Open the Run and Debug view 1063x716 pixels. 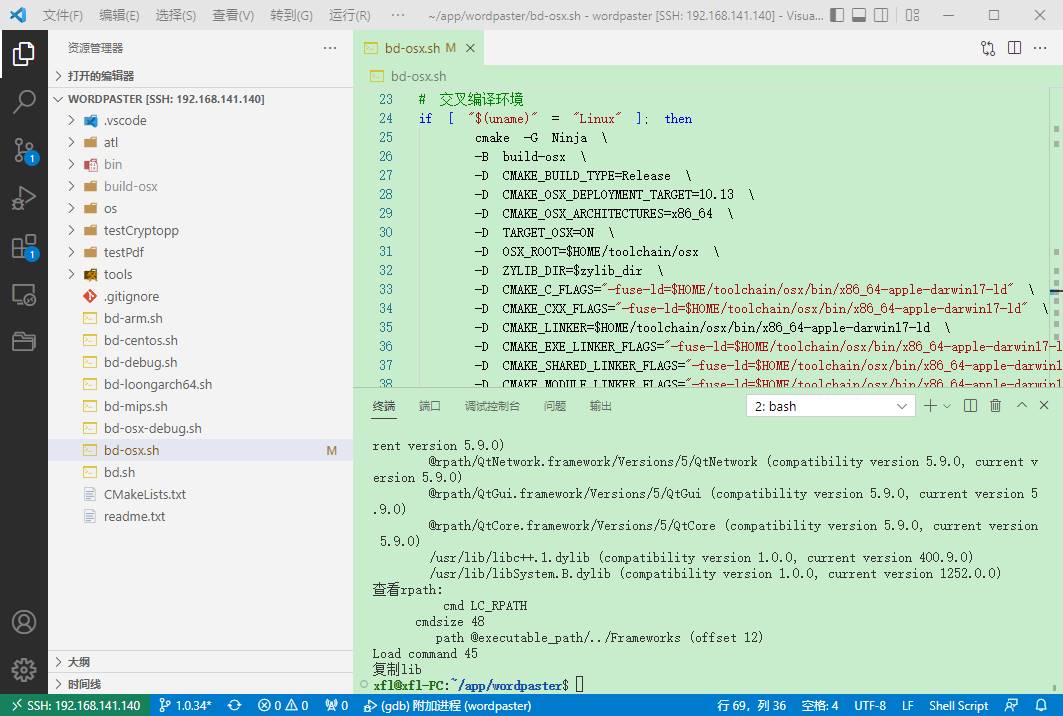(23, 198)
